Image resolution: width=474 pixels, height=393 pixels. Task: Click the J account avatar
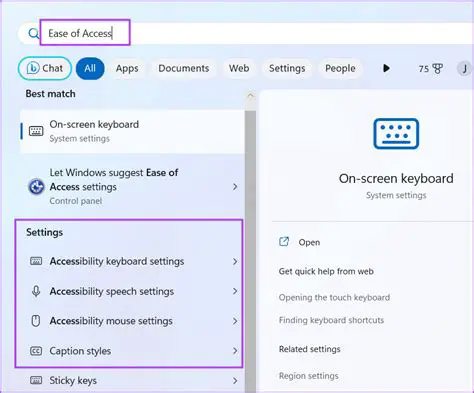[x=464, y=69]
